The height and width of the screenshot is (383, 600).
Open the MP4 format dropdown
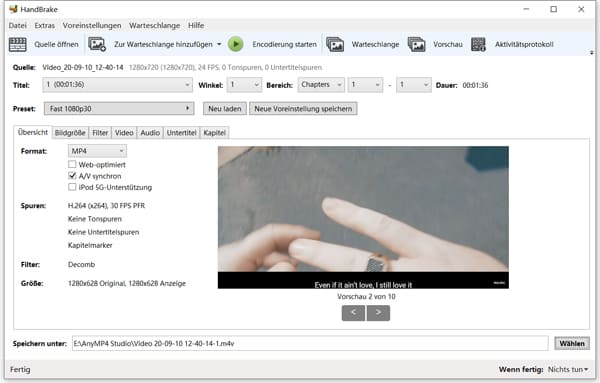[97, 151]
